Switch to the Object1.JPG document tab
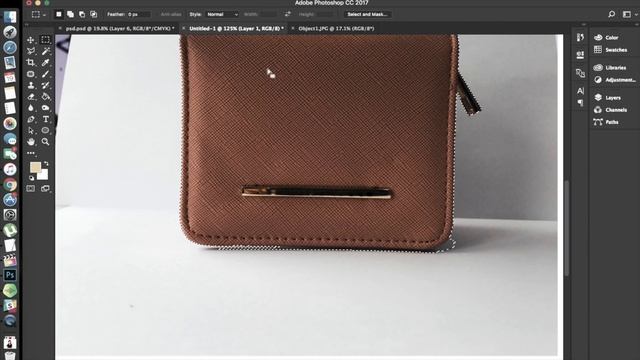 pos(336,29)
